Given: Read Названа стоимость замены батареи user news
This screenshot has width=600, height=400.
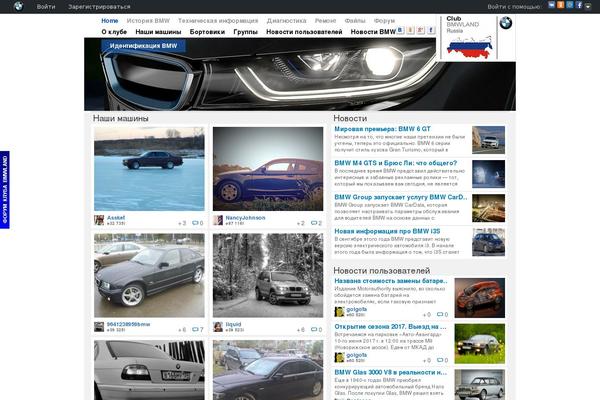Looking at the screenshot, I should point(391,281).
